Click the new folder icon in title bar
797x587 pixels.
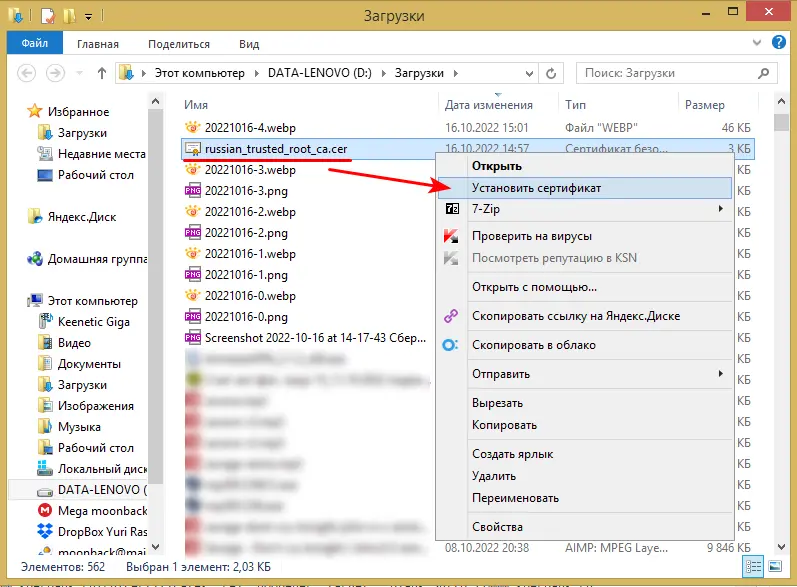(69, 15)
